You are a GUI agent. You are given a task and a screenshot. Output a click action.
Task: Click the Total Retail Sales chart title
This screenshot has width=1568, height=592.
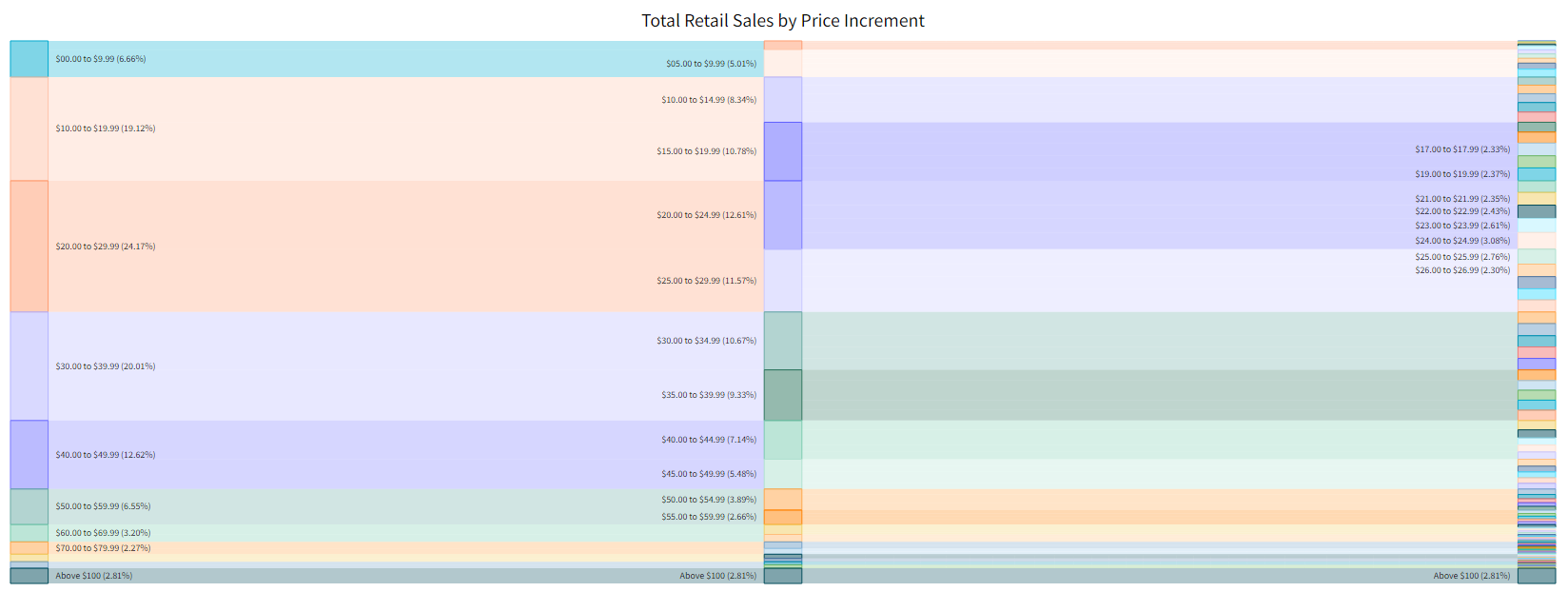[x=782, y=21]
